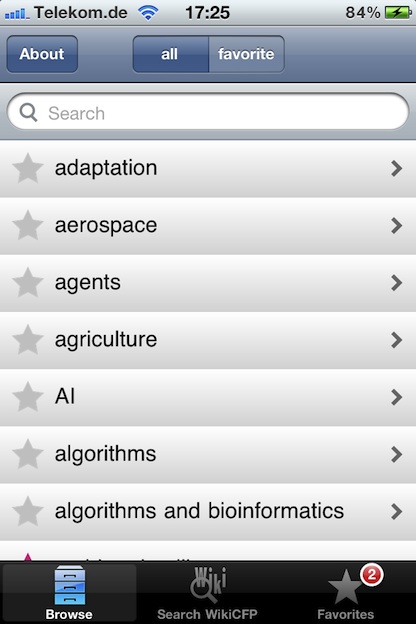Switch to the 'all' segment
The image size is (416, 624).
tap(170, 54)
